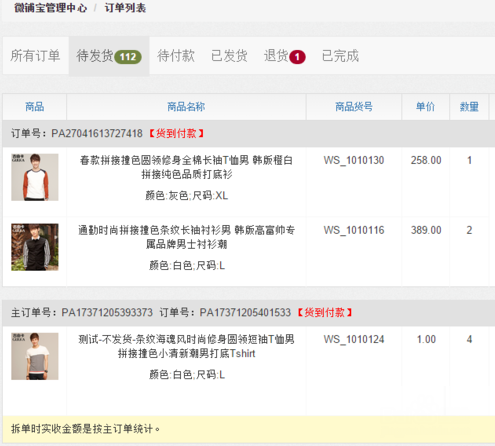Click the unit price 389.00
Viewport: 495px width, 446px height.
(x=426, y=230)
